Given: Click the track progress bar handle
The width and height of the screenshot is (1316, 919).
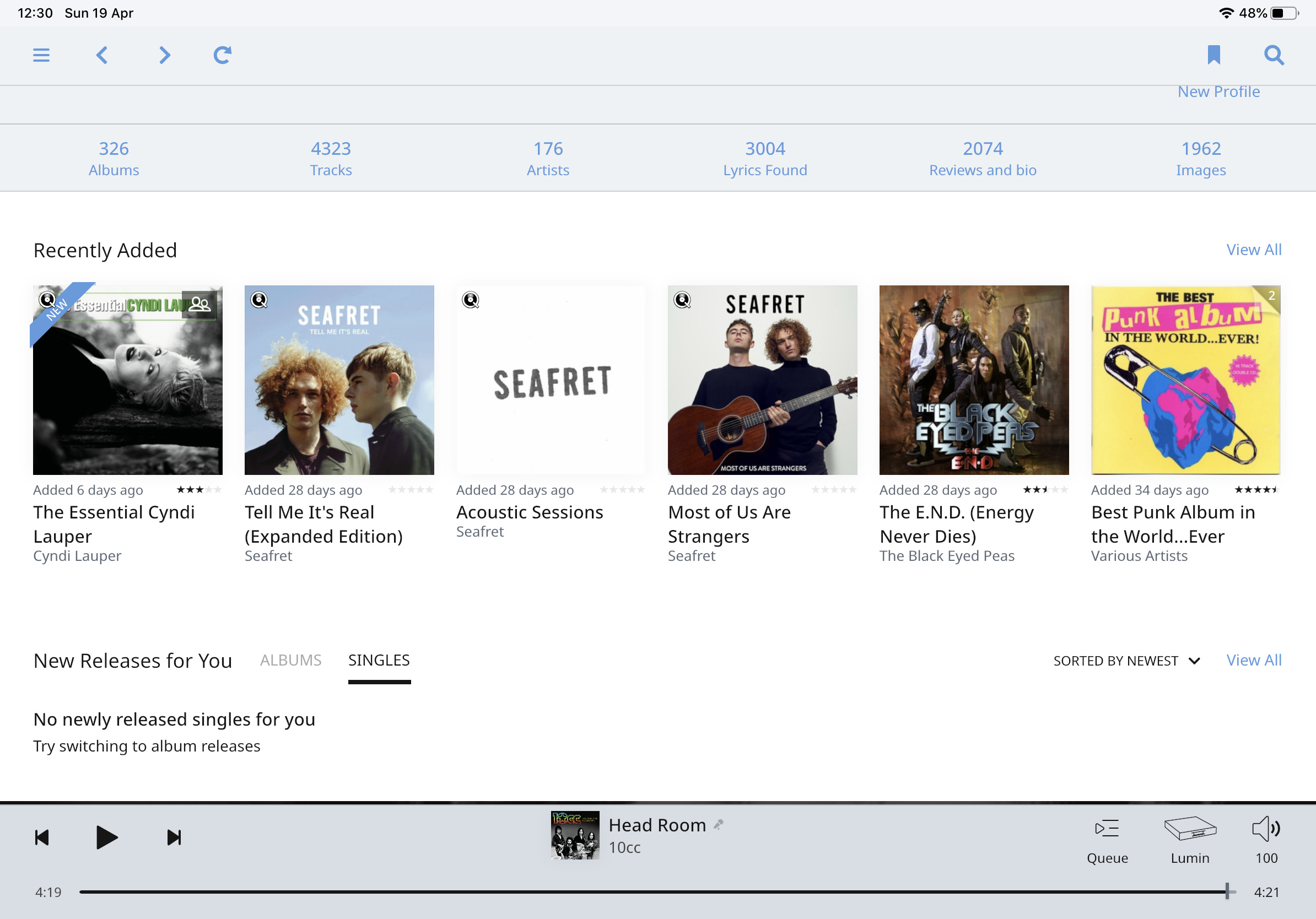Looking at the screenshot, I should pos(1227,891).
